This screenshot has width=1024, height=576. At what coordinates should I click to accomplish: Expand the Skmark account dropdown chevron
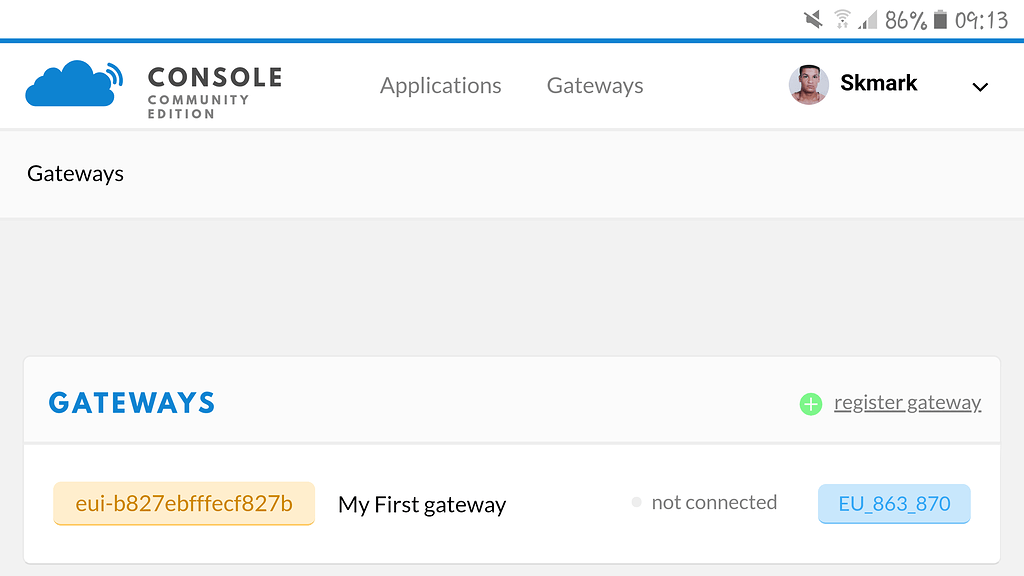click(x=980, y=87)
